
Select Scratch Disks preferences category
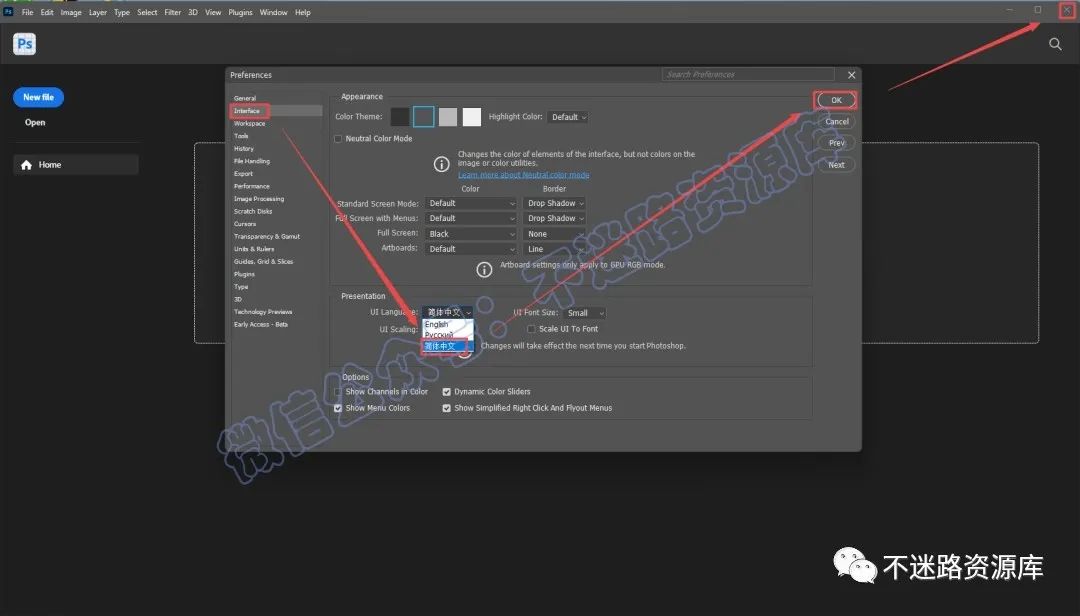(x=253, y=212)
